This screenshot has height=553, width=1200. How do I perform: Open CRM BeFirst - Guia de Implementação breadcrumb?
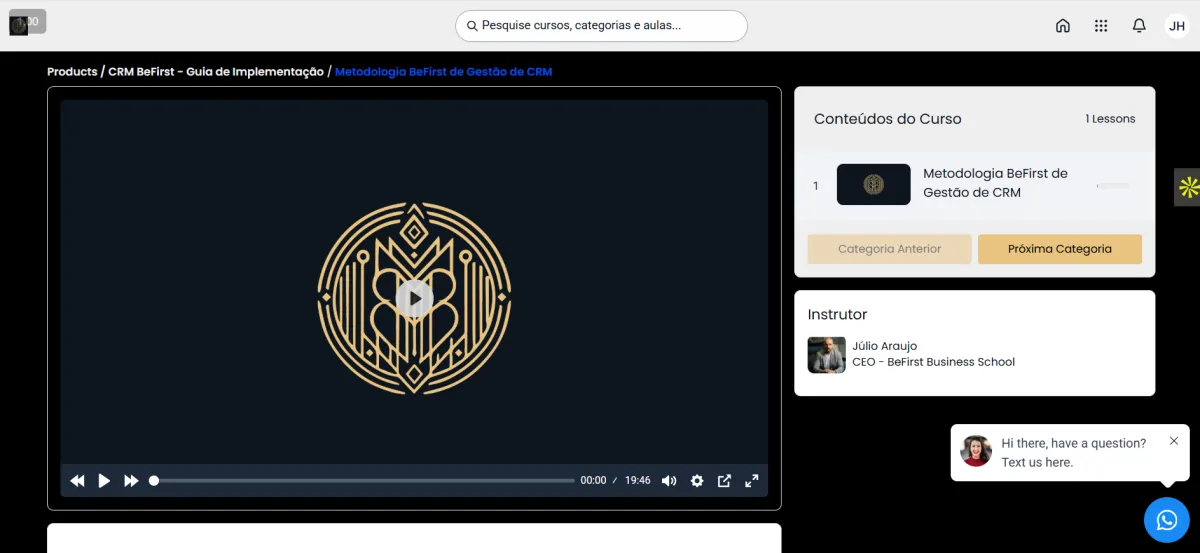pyautogui.click(x=216, y=72)
